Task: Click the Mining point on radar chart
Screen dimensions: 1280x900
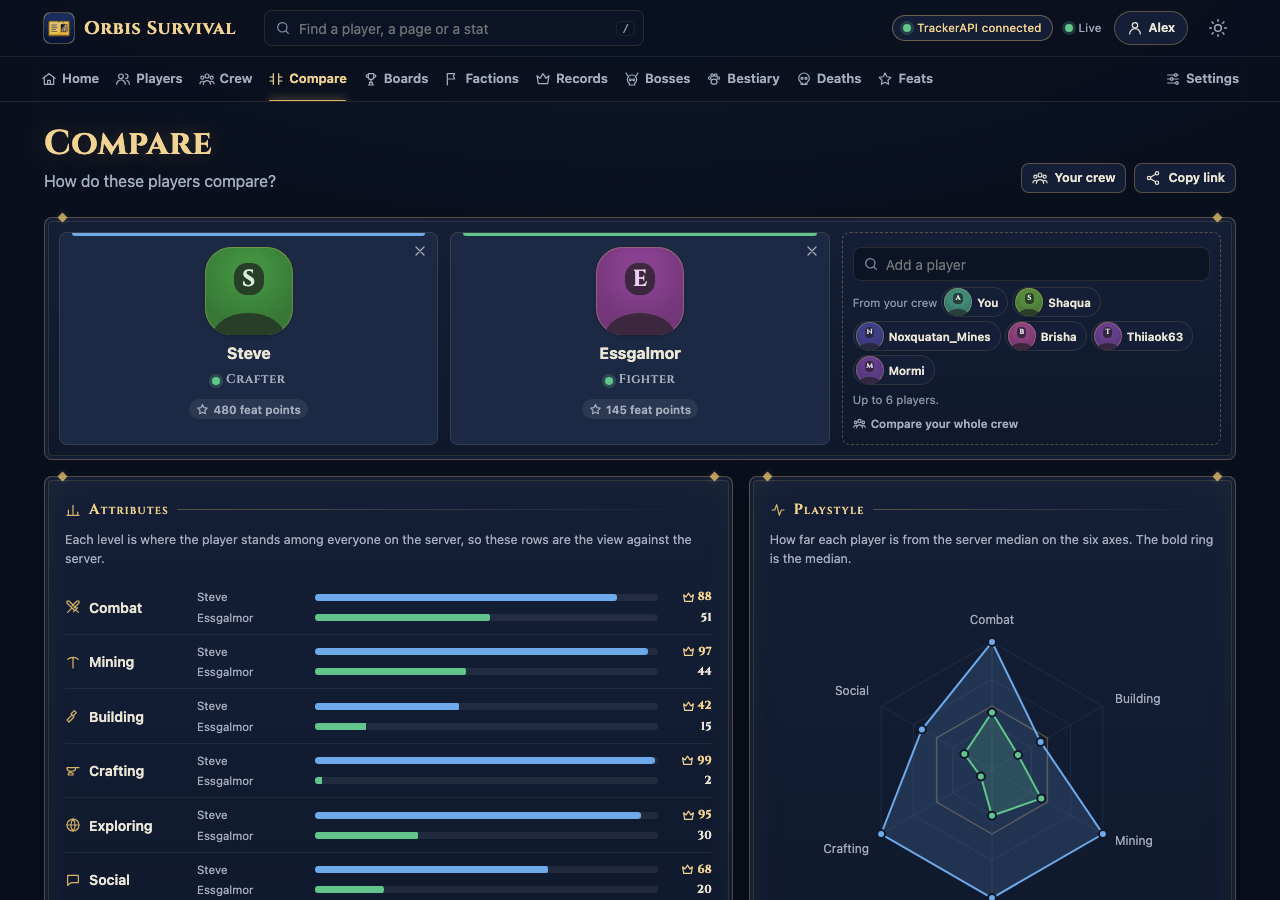Action: (x=1102, y=833)
